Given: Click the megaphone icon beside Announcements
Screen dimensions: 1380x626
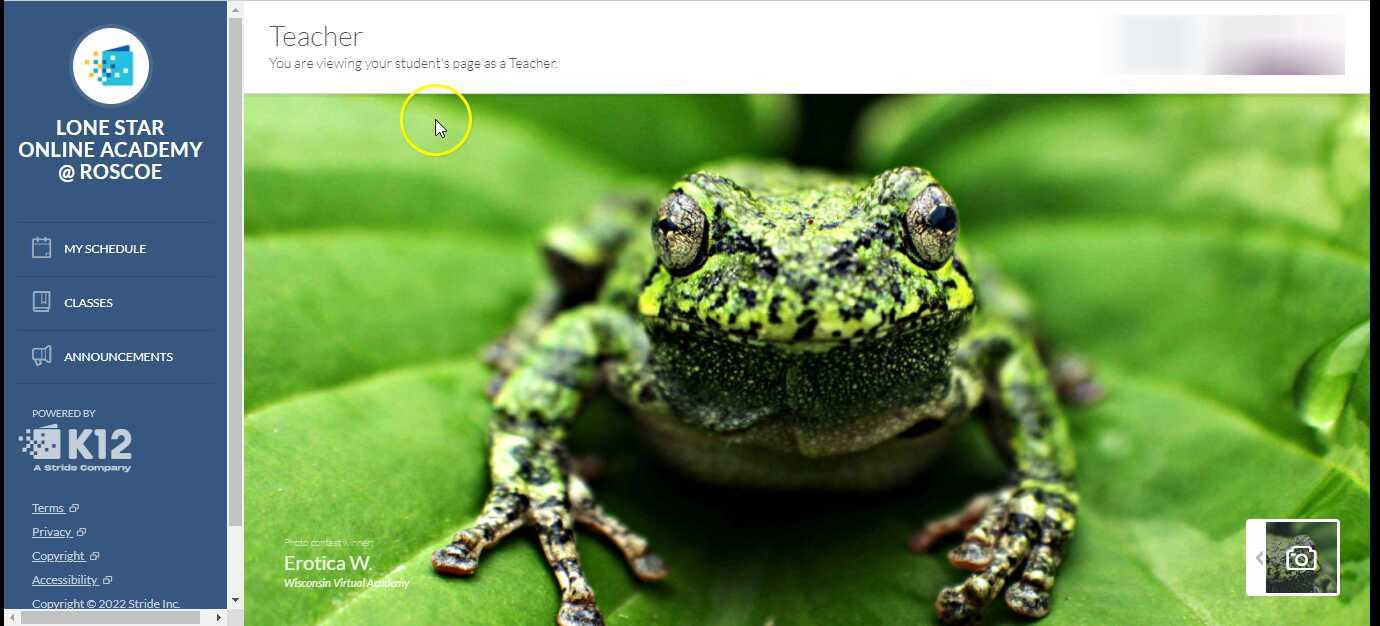Looking at the screenshot, I should tap(41, 356).
